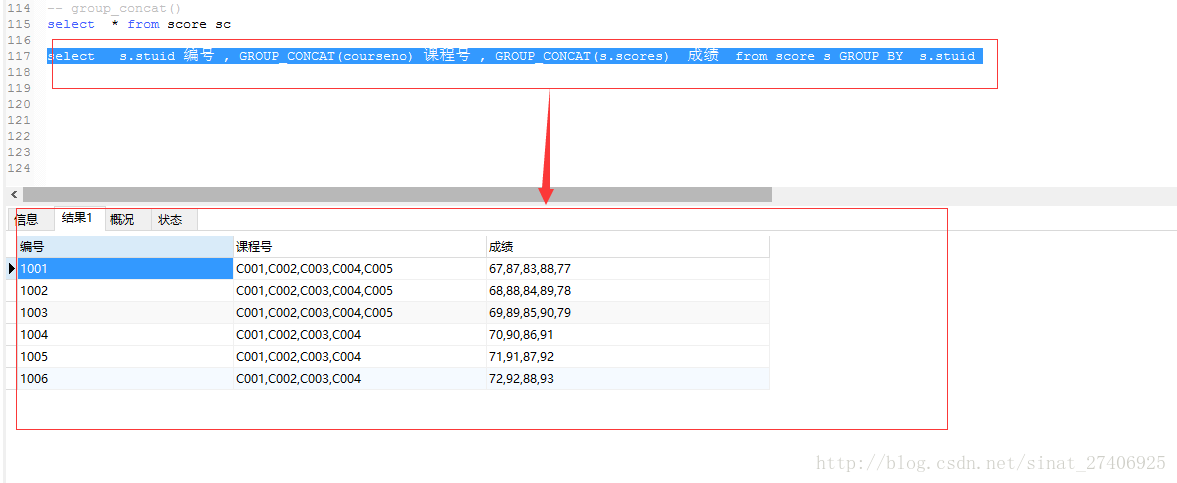The height and width of the screenshot is (483, 1177).
Task: Click the scores cell 71,91,87,92
Action: tap(628, 356)
